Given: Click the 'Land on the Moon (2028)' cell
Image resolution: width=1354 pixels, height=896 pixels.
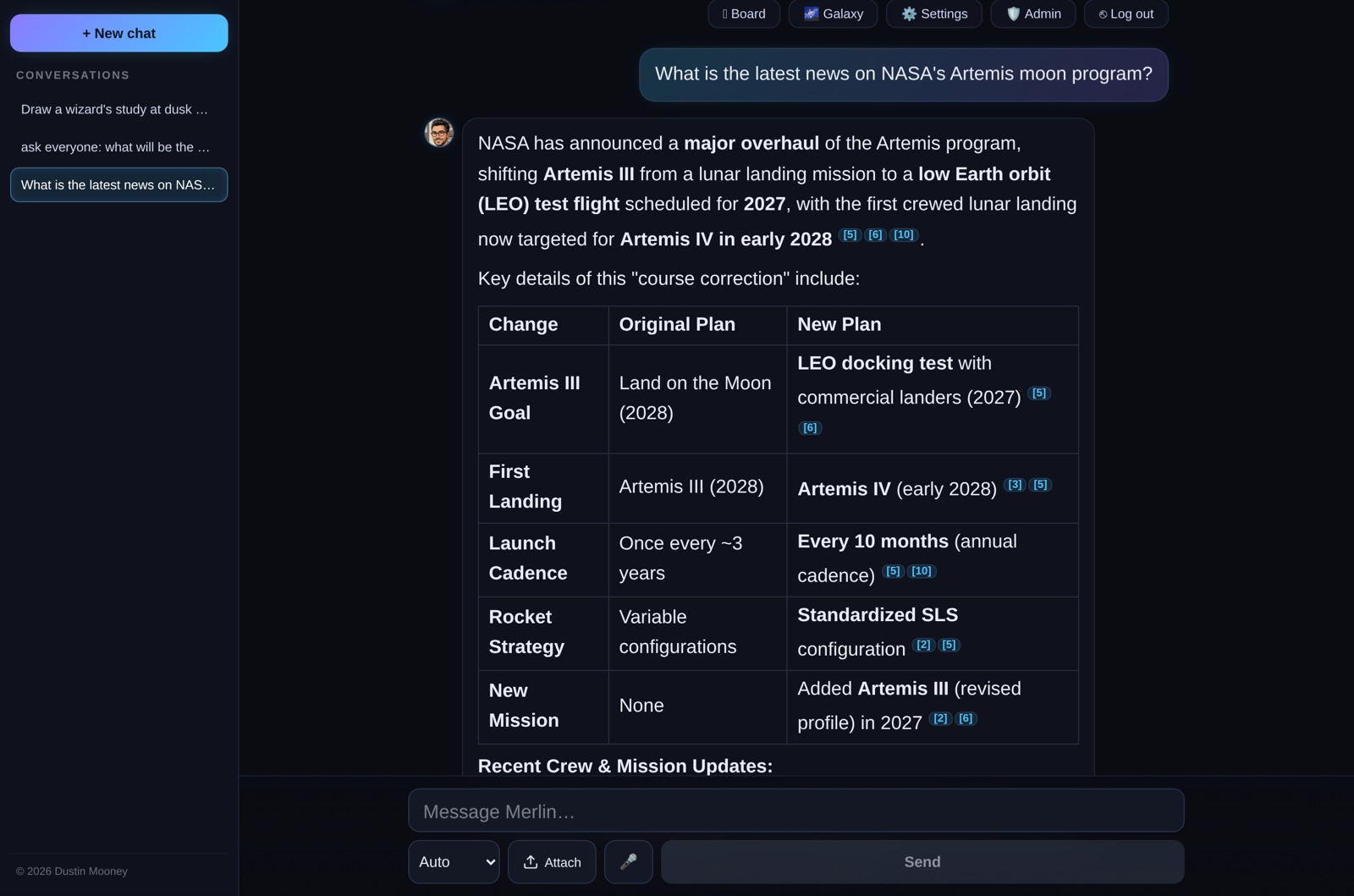Looking at the screenshot, I should 697,398.
